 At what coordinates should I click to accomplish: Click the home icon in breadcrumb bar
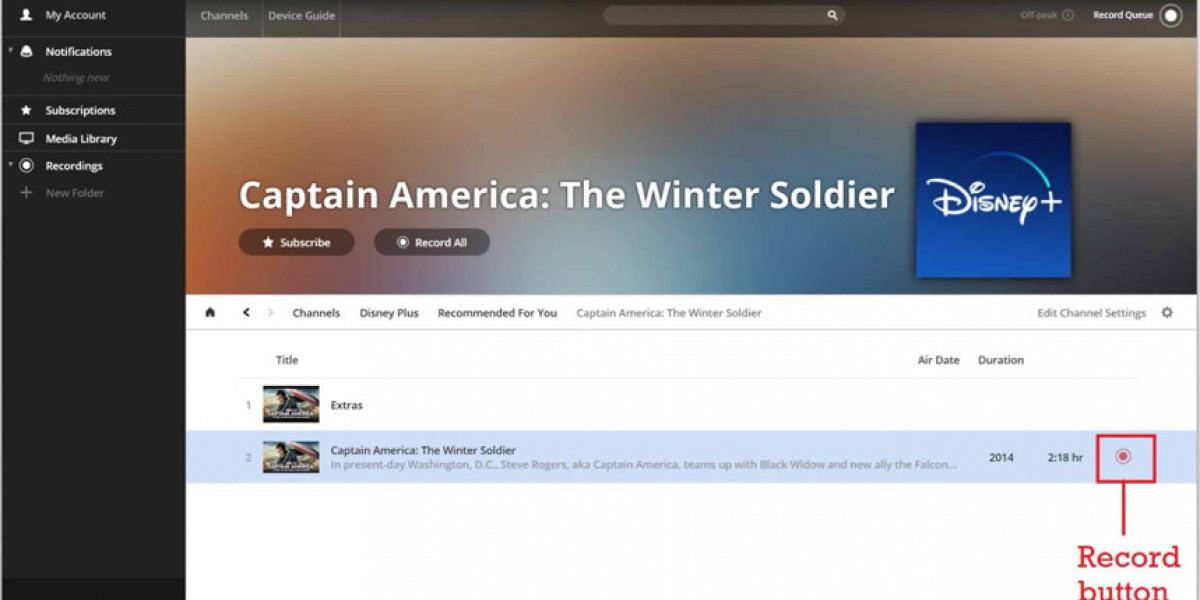210,313
